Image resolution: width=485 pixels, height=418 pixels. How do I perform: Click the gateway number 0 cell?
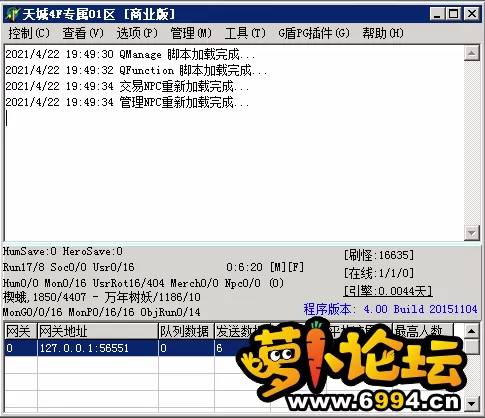tap(21, 348)
